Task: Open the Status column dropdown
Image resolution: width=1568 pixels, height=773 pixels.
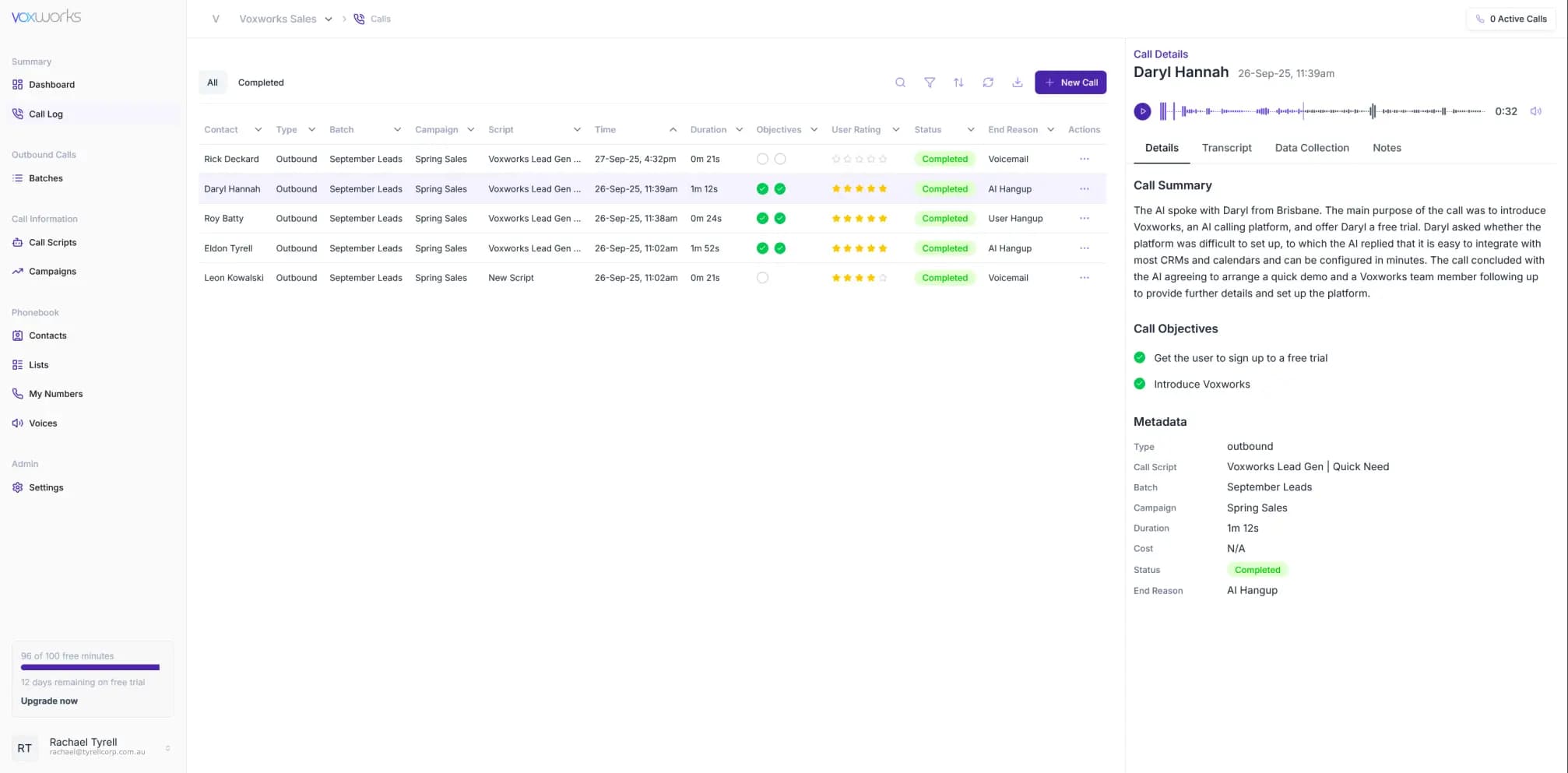Action: [x=970, y=130]
